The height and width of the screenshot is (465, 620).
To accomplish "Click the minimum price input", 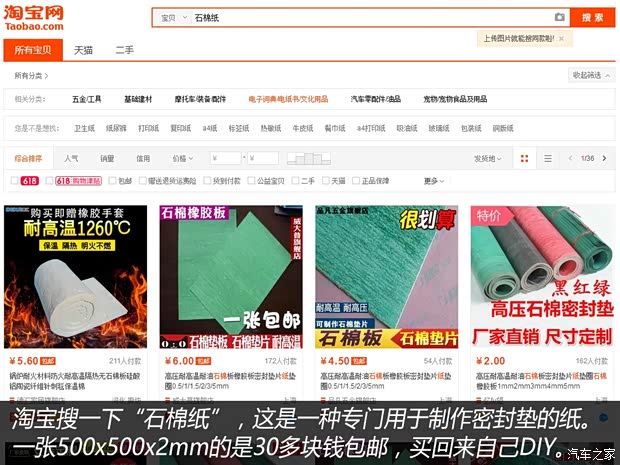I will point(225,159).
